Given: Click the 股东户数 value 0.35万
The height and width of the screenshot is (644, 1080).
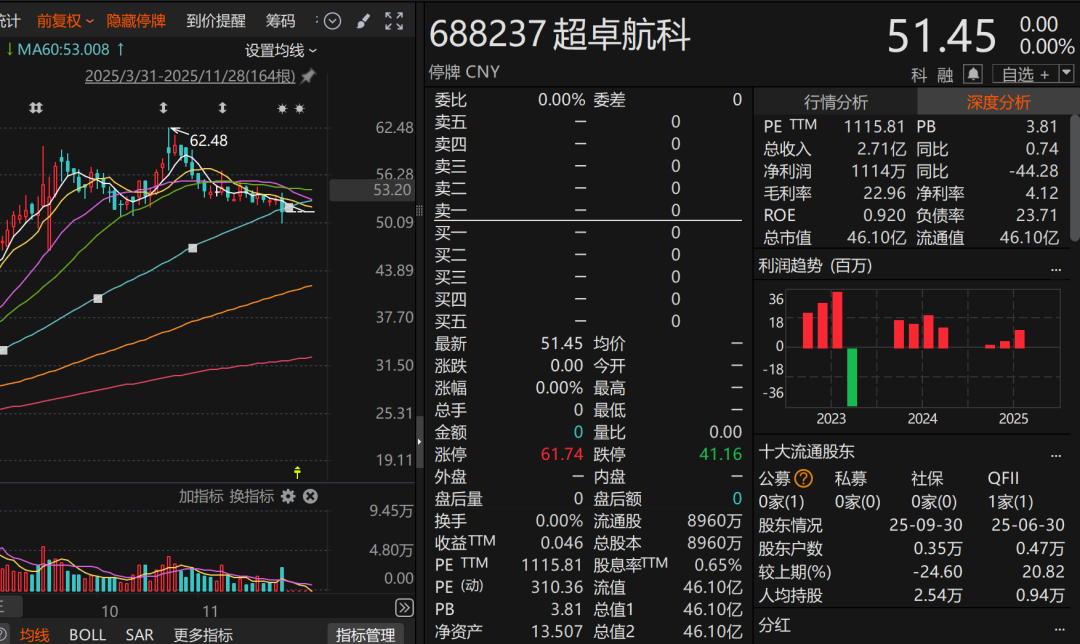Looking at the screenshot, I should pos(937,549).
